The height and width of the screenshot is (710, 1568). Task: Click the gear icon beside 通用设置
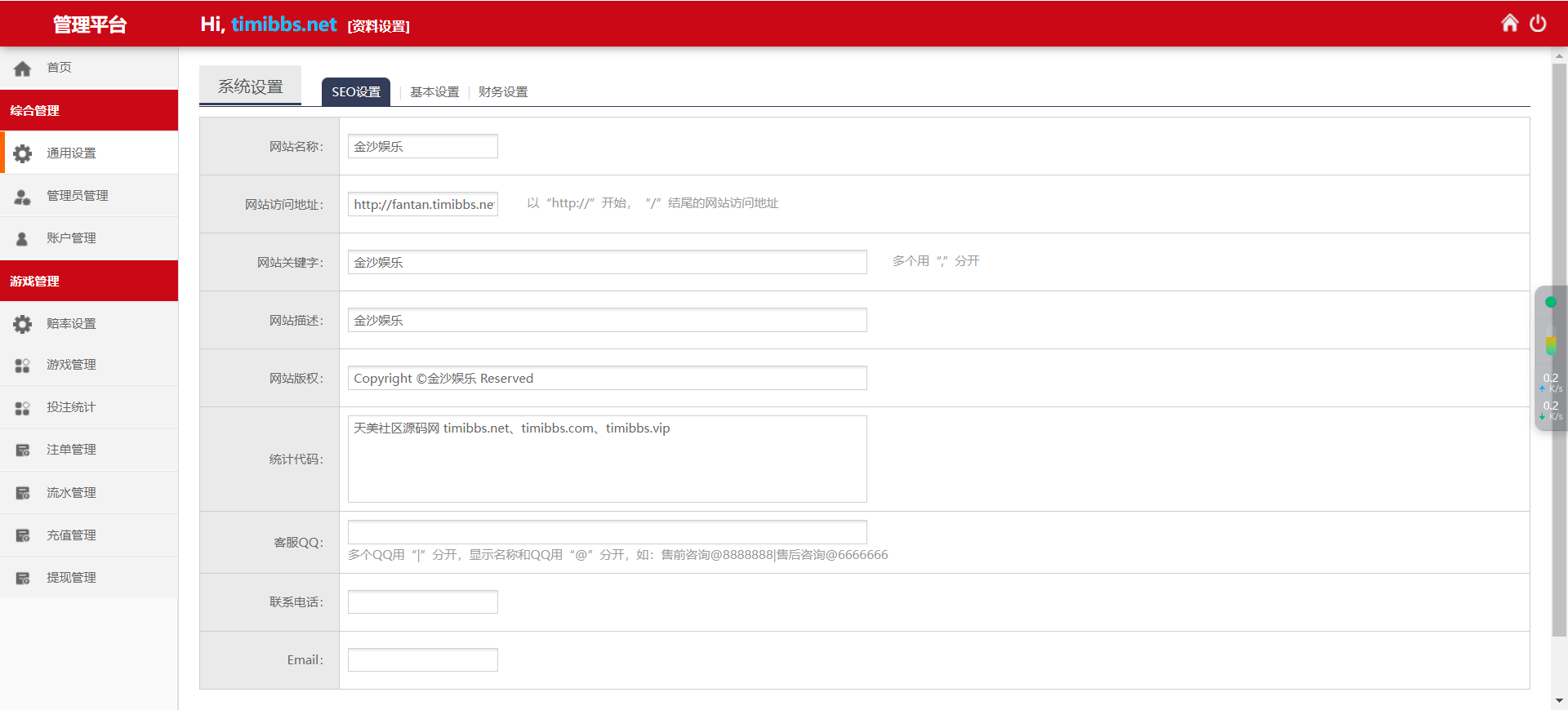coord(23,153)
